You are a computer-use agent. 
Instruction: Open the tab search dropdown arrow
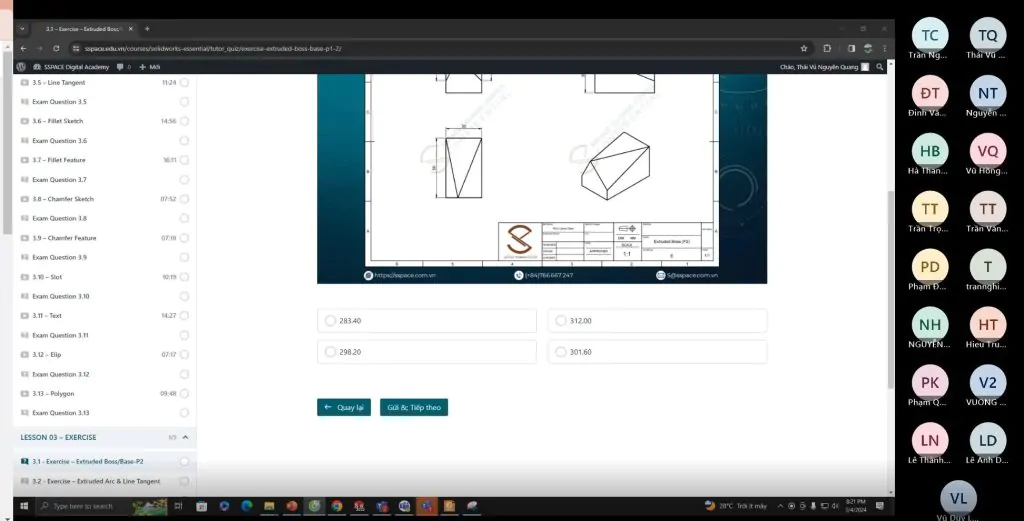coord(22,29)
